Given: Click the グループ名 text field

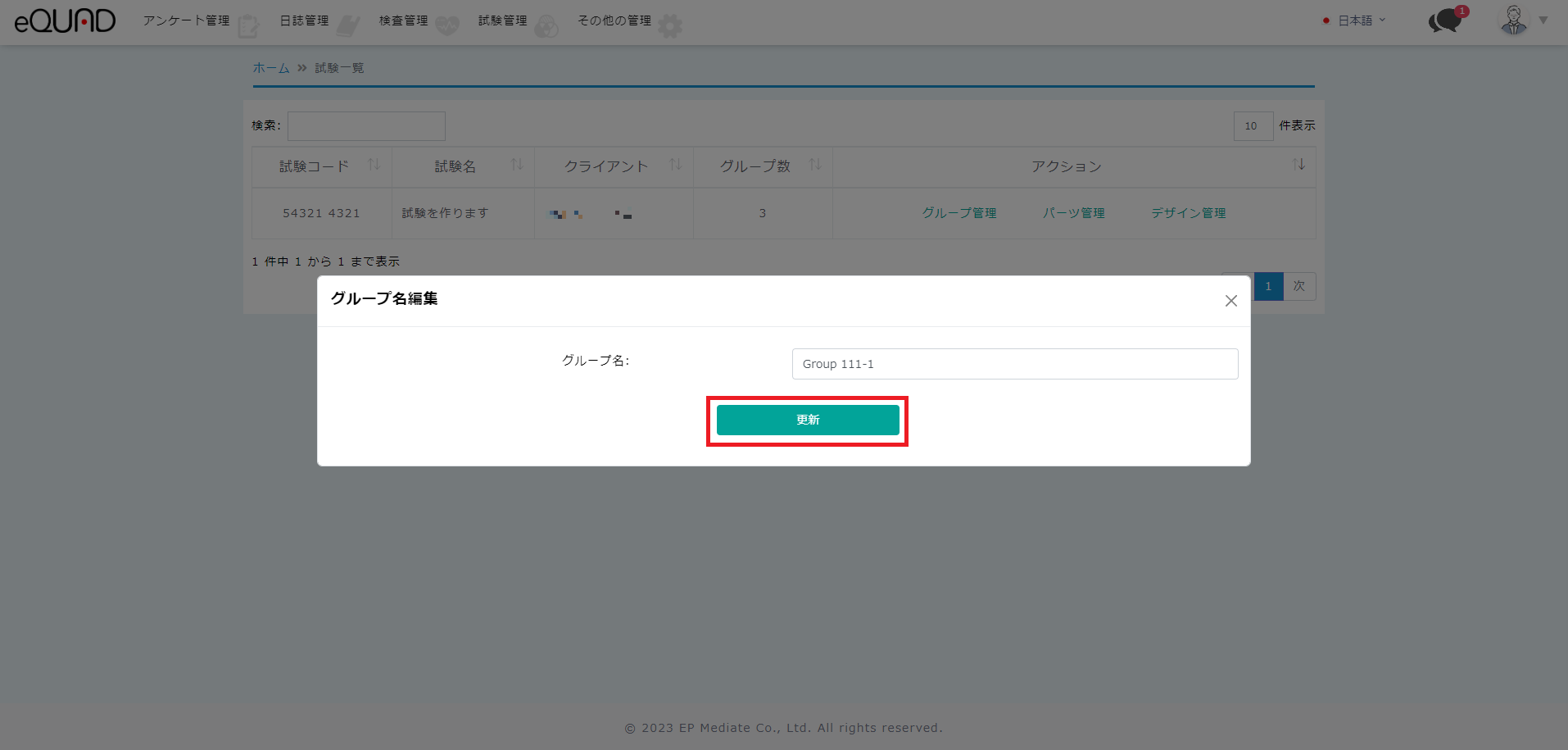Looking at the screenshot, I should [1014, 364].
